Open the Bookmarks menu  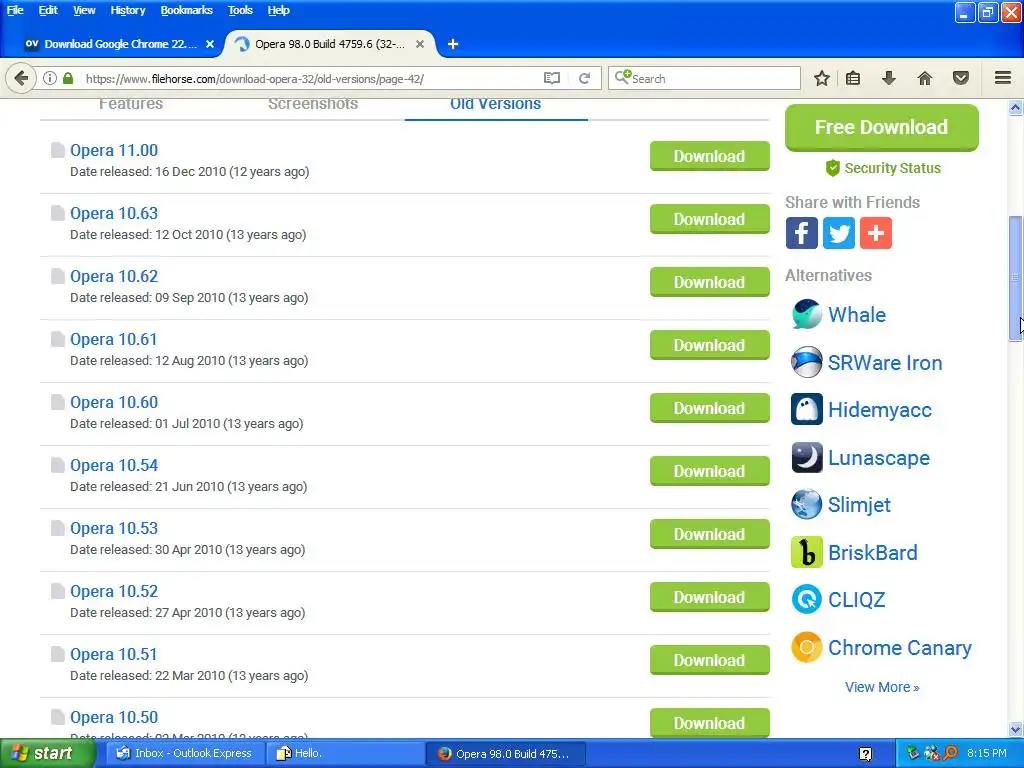(x=186, y=10)
